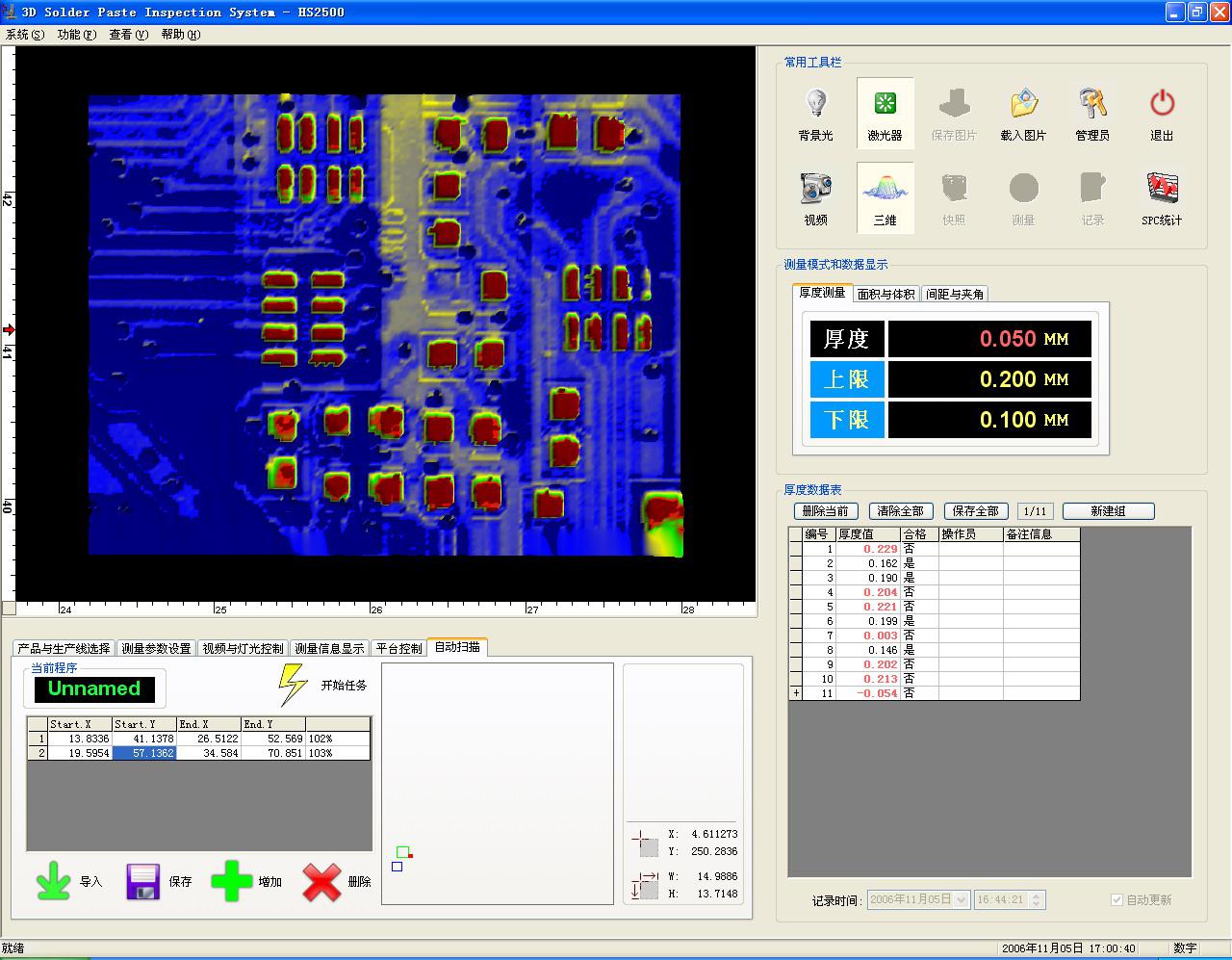
Task: Select the 平台控制 tab
Action: click(x=398, y=648)
